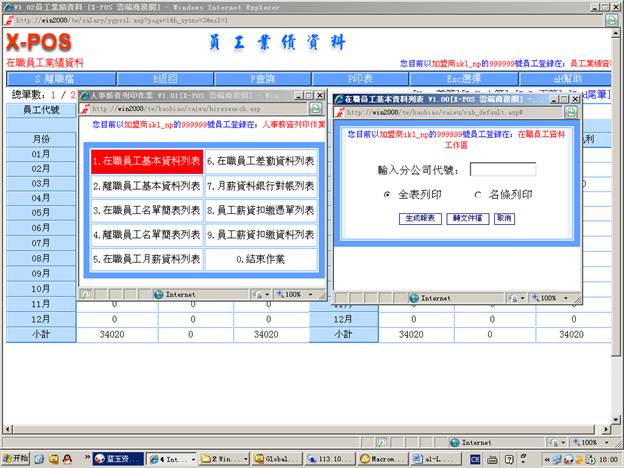Click the Windows Start button (開始)
The image size is (624, 468).
[18, 458]
